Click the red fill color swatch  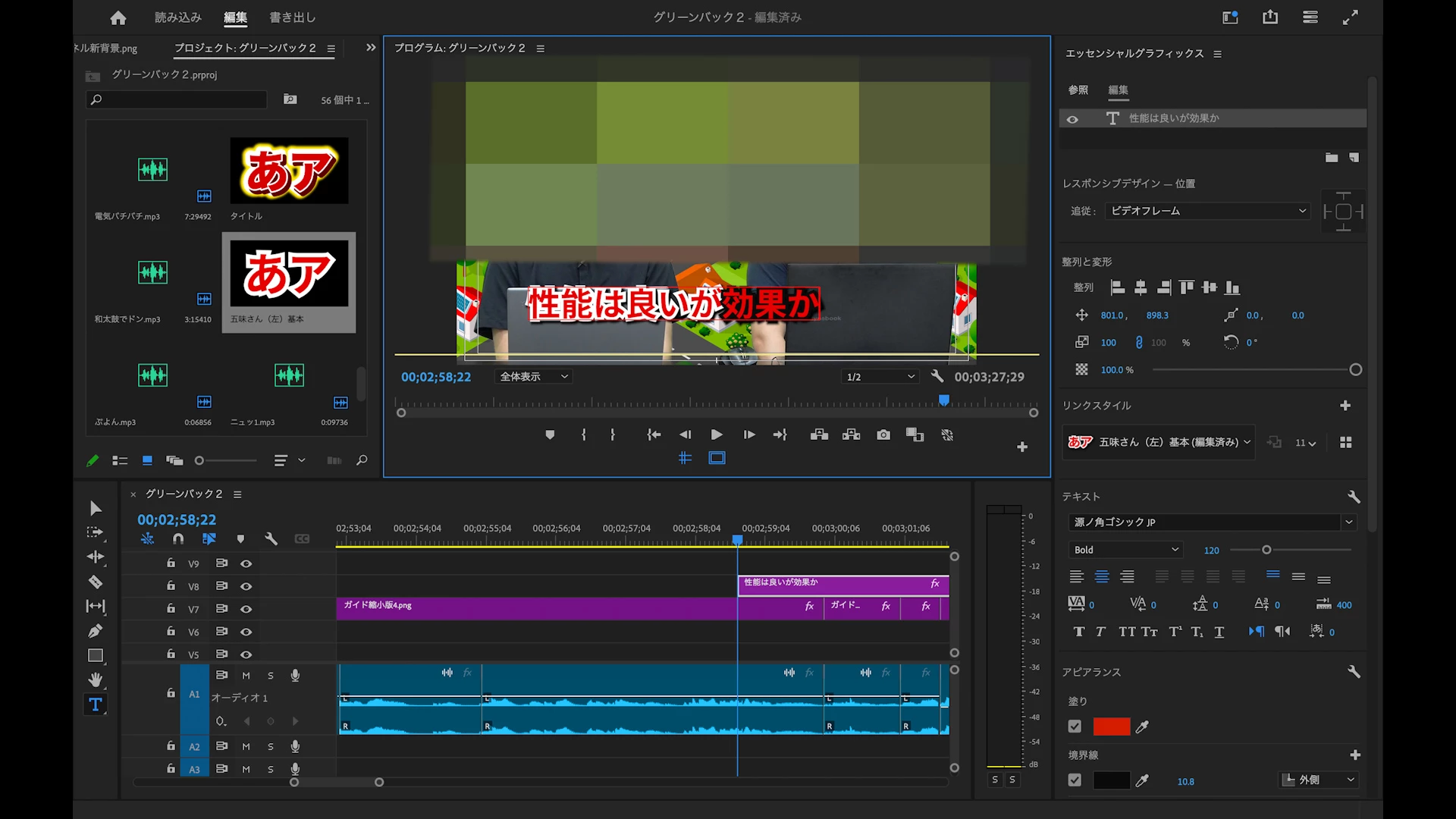click(x=1111, y=726)
